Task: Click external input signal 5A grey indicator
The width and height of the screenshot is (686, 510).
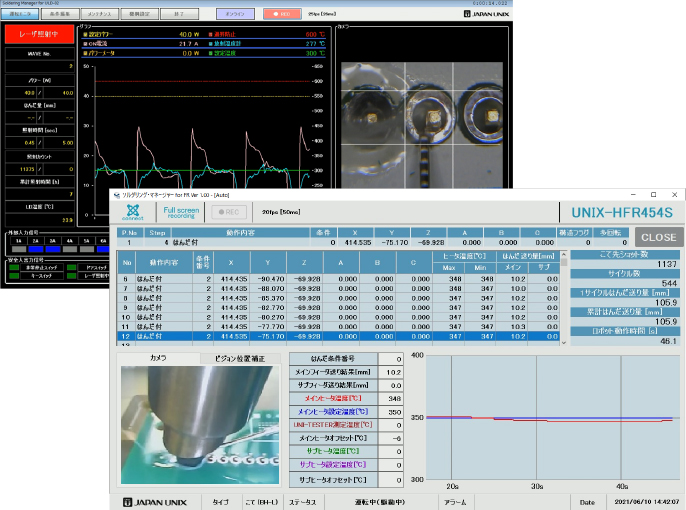Action: coord(87,249)
